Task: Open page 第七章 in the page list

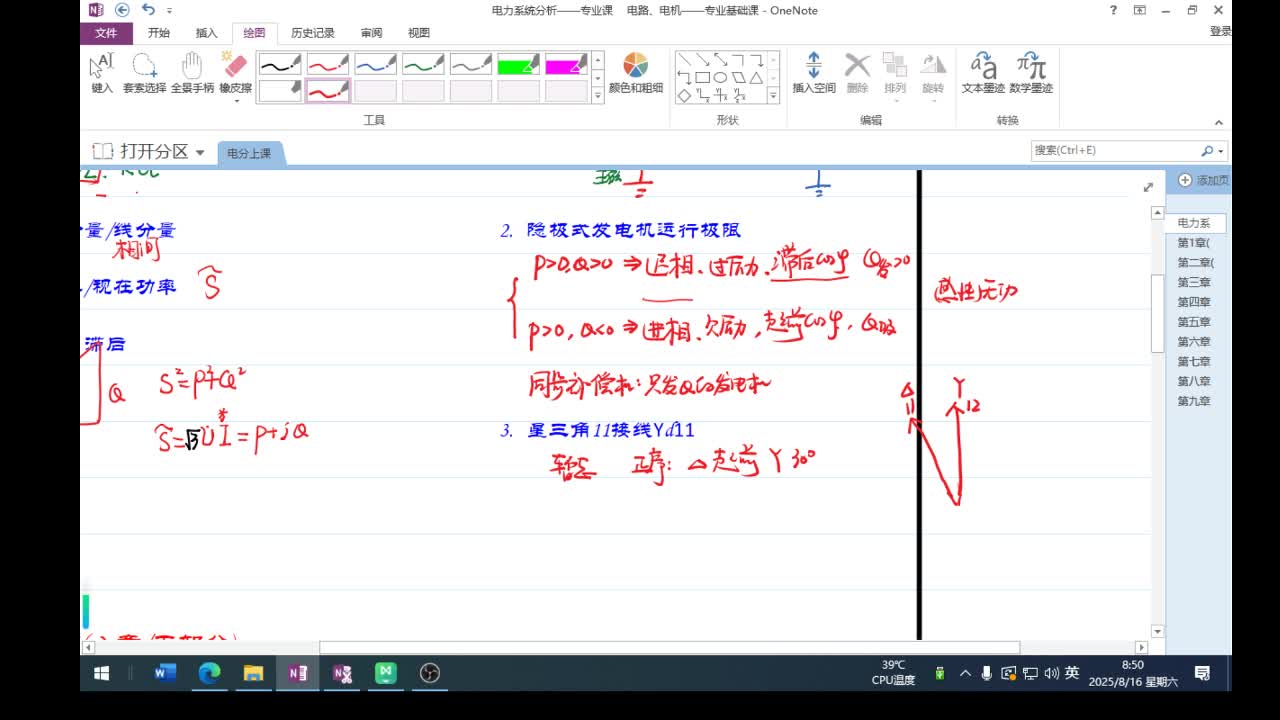Action: tap(1194, 361)
